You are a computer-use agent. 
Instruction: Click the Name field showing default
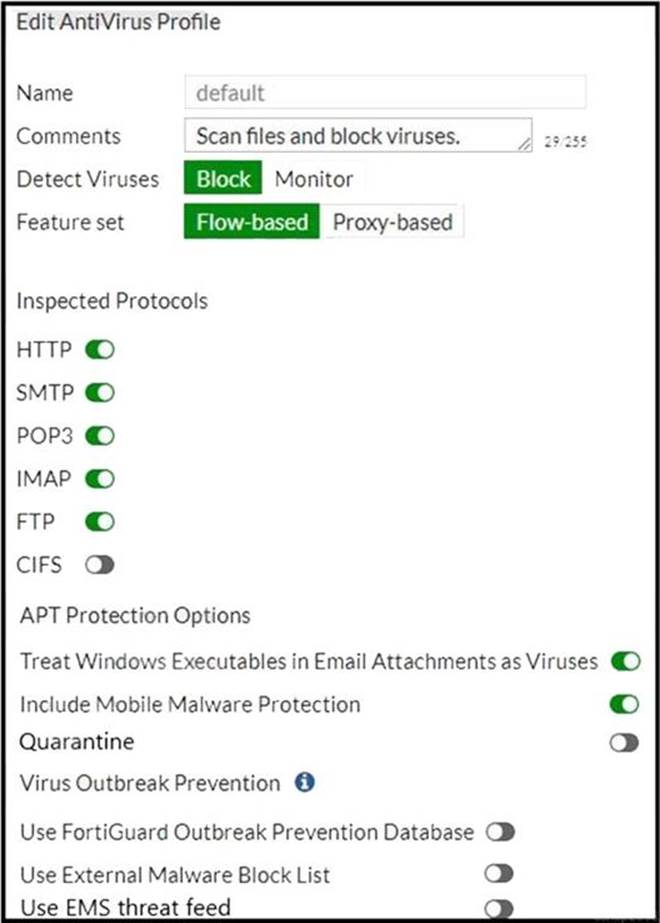tap(385, 93)
